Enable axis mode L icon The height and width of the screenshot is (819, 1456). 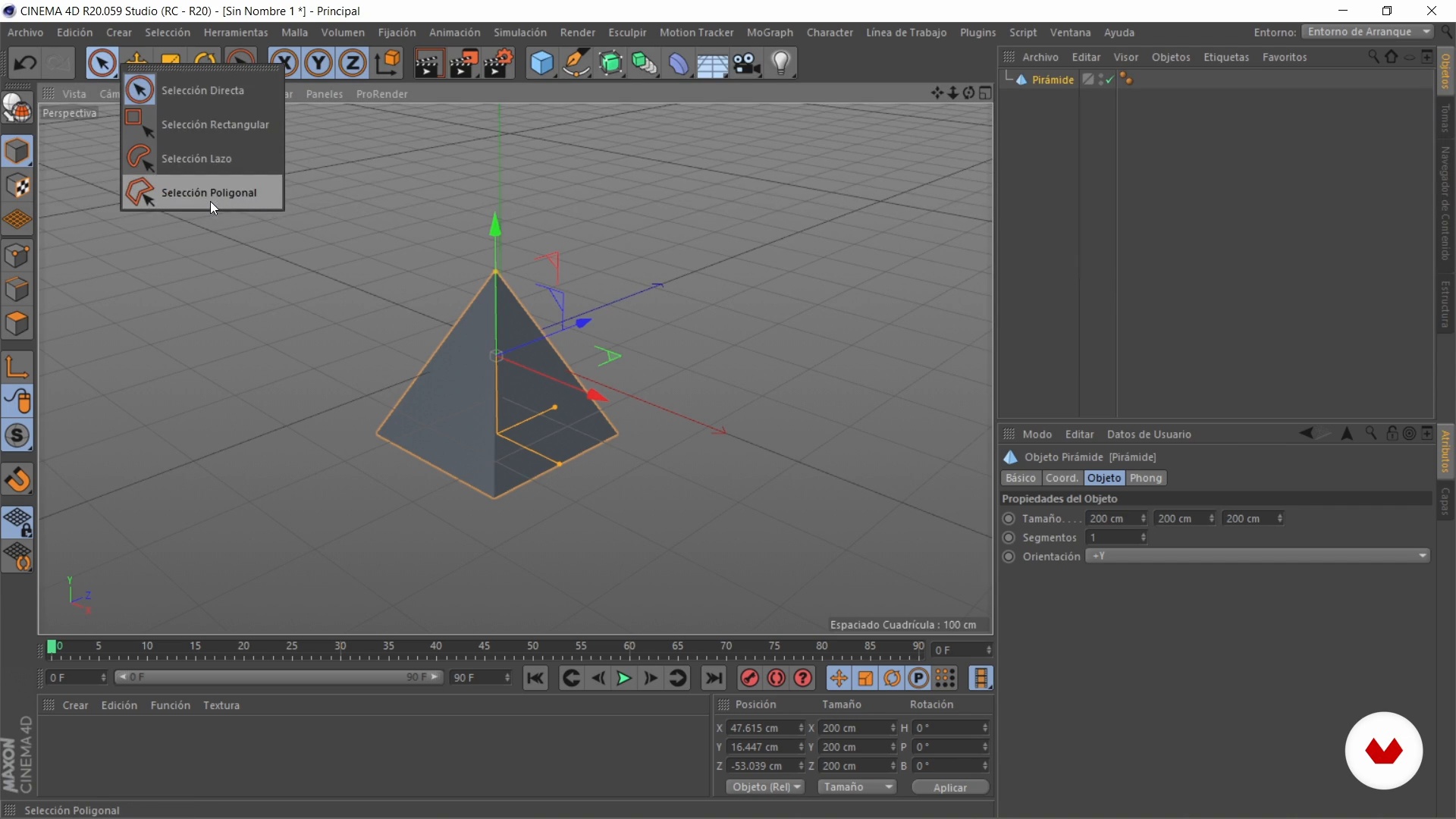point(17,366)
